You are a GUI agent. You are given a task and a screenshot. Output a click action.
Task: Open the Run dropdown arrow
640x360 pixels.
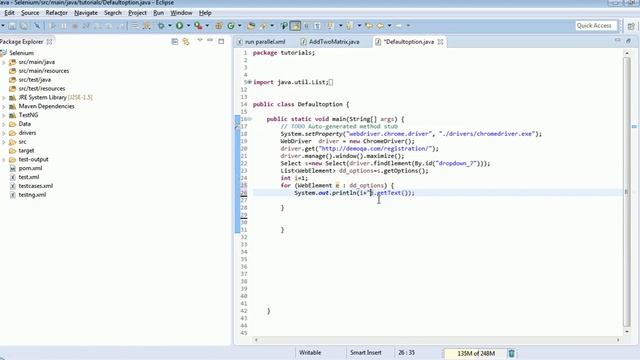188,26
